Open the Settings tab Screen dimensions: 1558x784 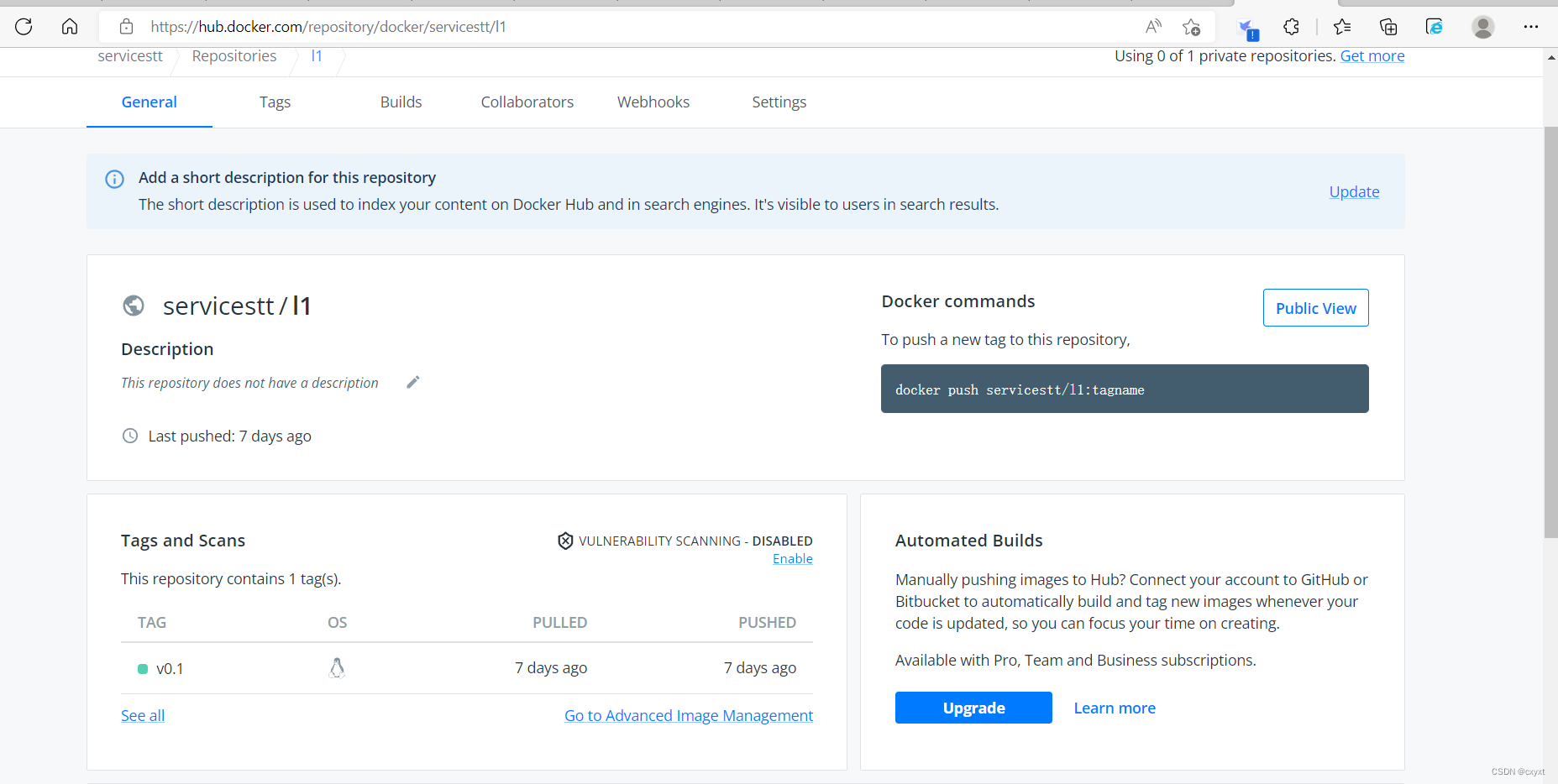(779, 102)
